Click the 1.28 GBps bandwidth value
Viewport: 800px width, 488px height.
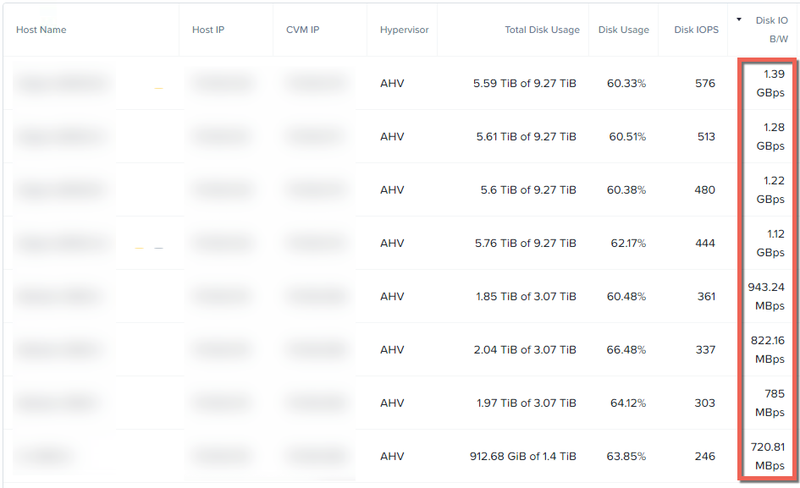(770, 136)
